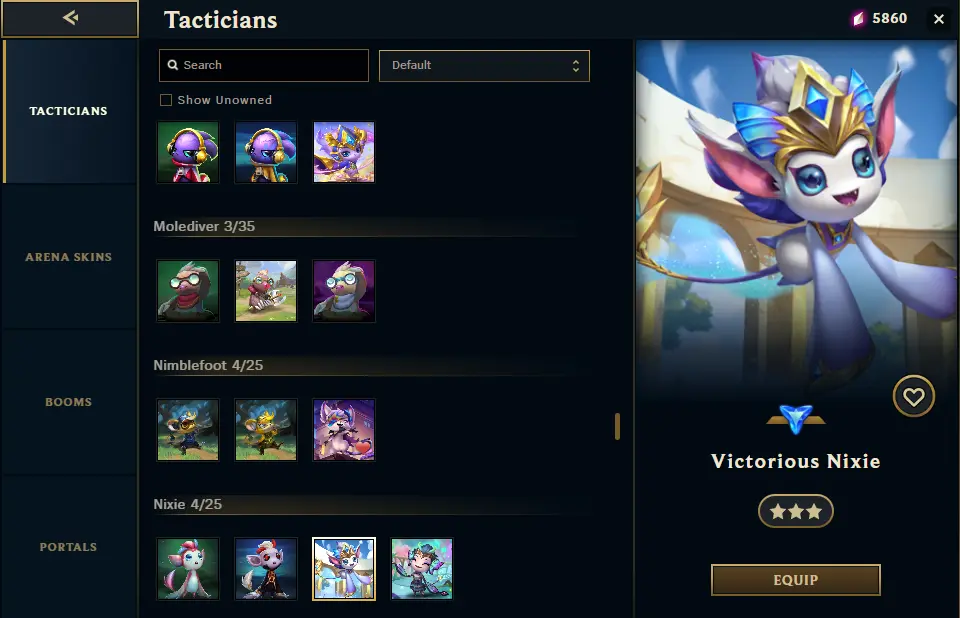Equip Victorious Nixie with the EQUIP button
Viewport: 960px width, 618px height.
795,580
